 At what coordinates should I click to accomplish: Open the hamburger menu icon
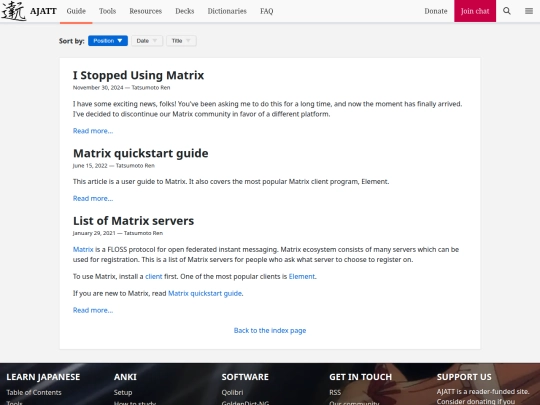[529, 11]
